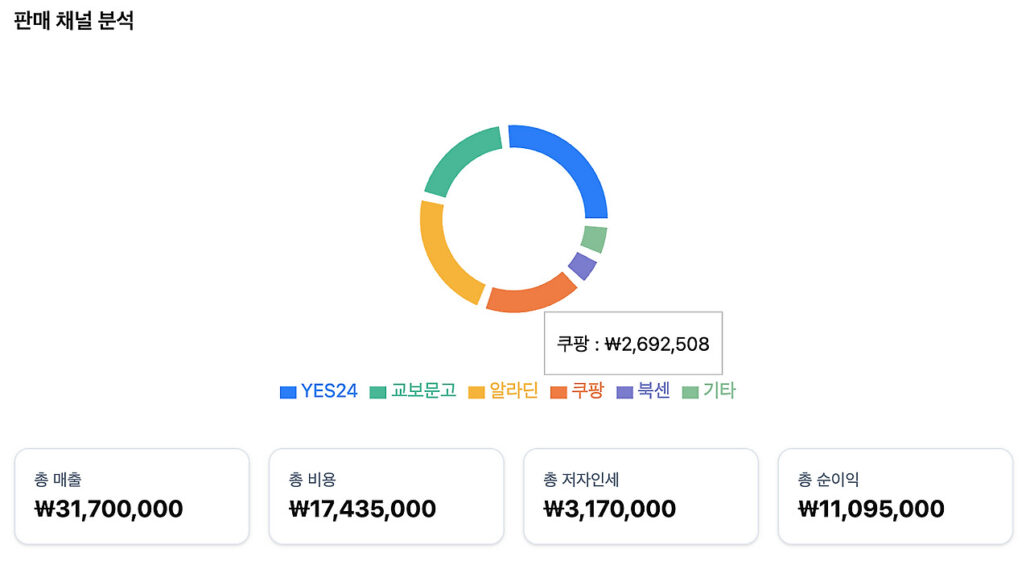Viewport: 1030px width, 569px height.
Task: Open the 총 매출 summary card
Action: click(131, 496)
